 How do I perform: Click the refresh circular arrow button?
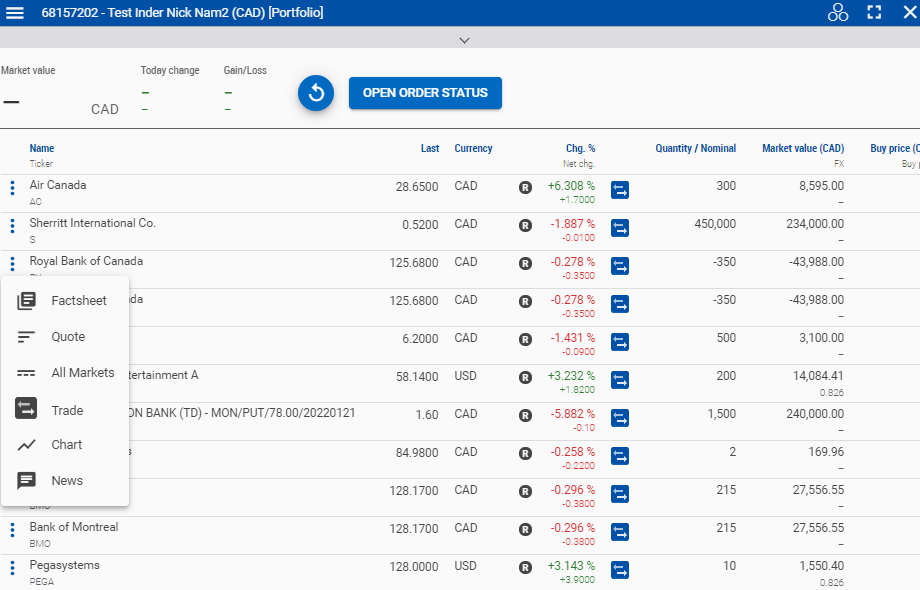click(316, 93)
